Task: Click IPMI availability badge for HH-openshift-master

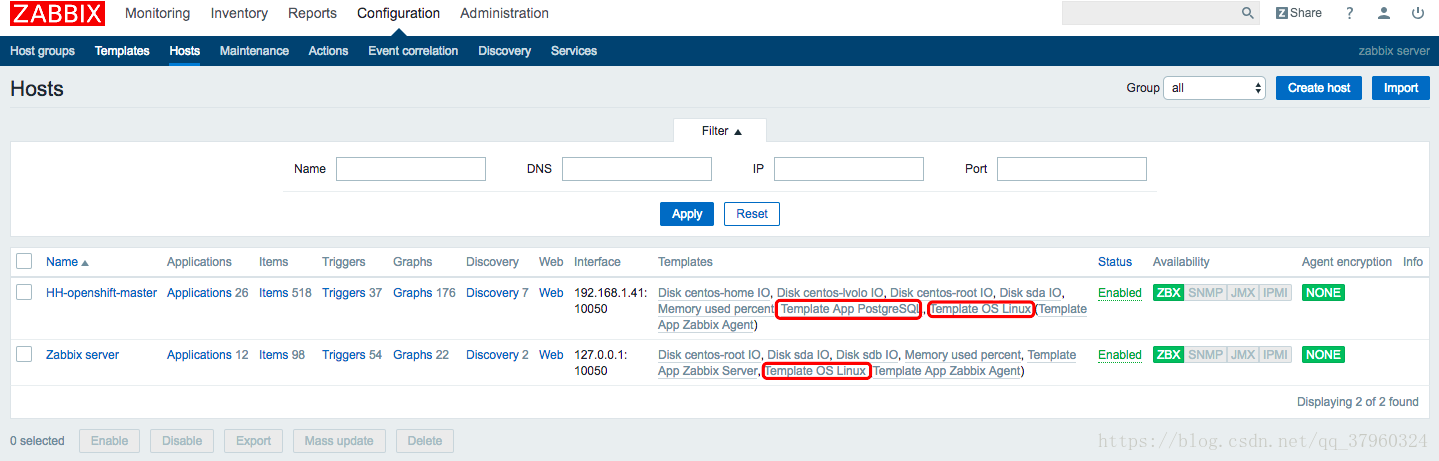Action: (x=1276, y=293)
